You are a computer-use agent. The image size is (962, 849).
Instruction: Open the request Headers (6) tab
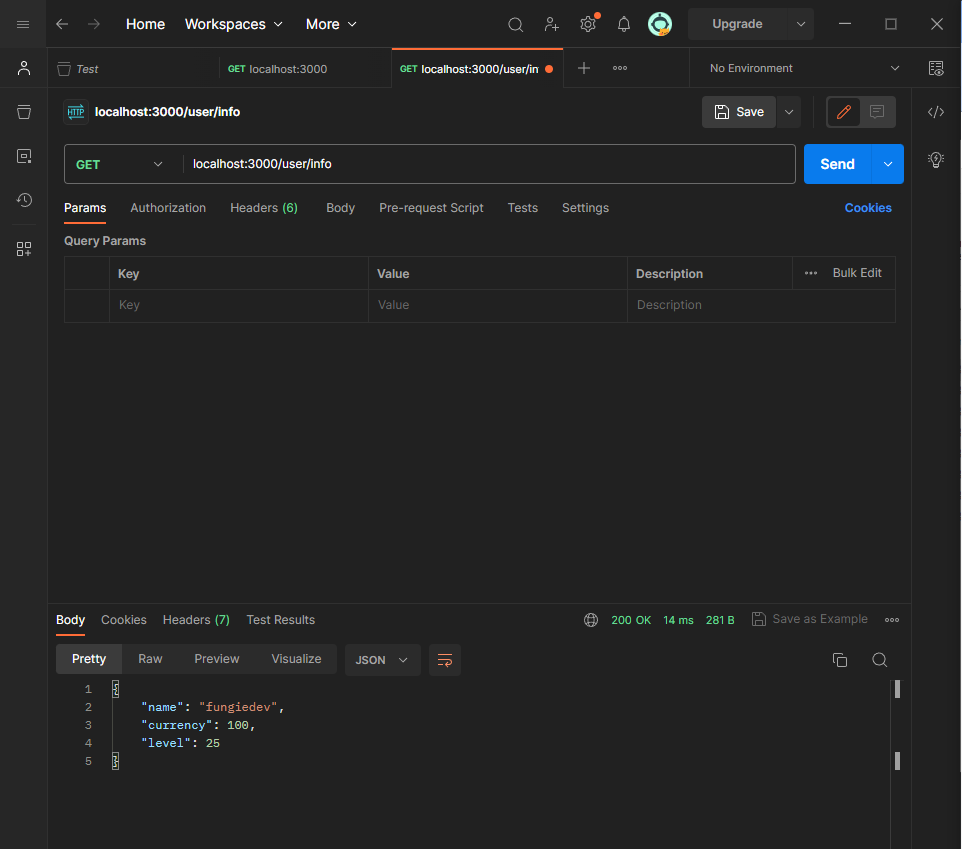(x=264, y=208)
